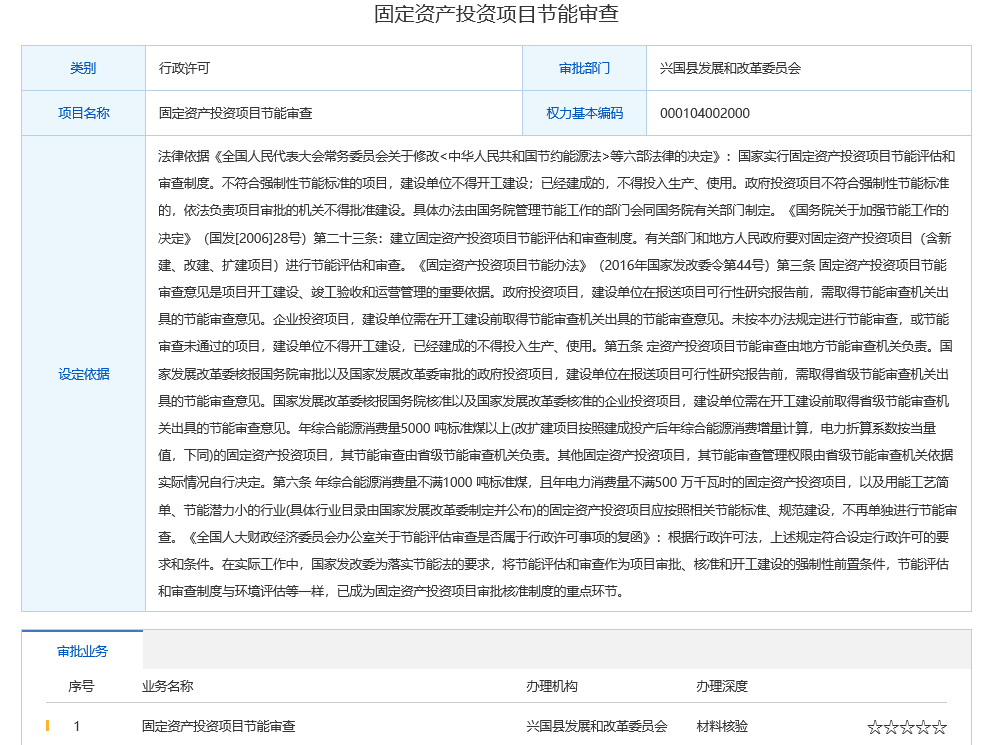Click the 类别 label cell
The width and height of the screenshot is (982, 745).
[83, 69]
